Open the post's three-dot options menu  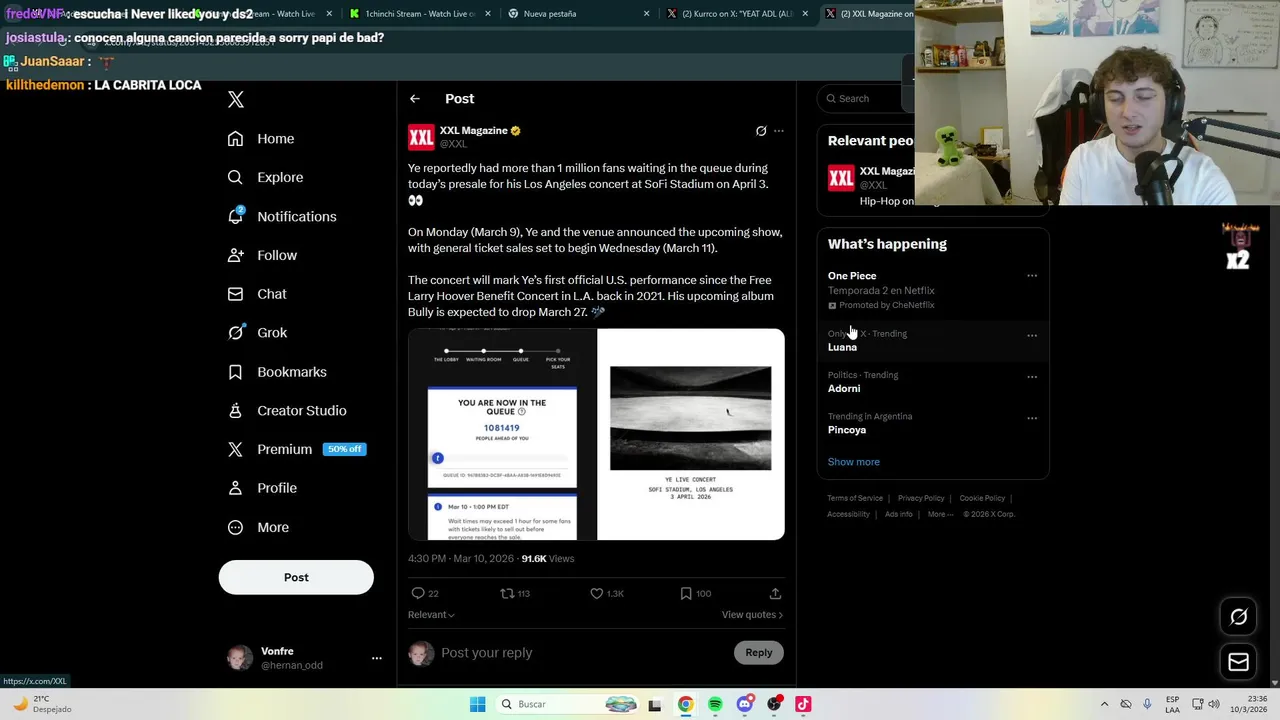pyautogui.click(x=779, y=131)
